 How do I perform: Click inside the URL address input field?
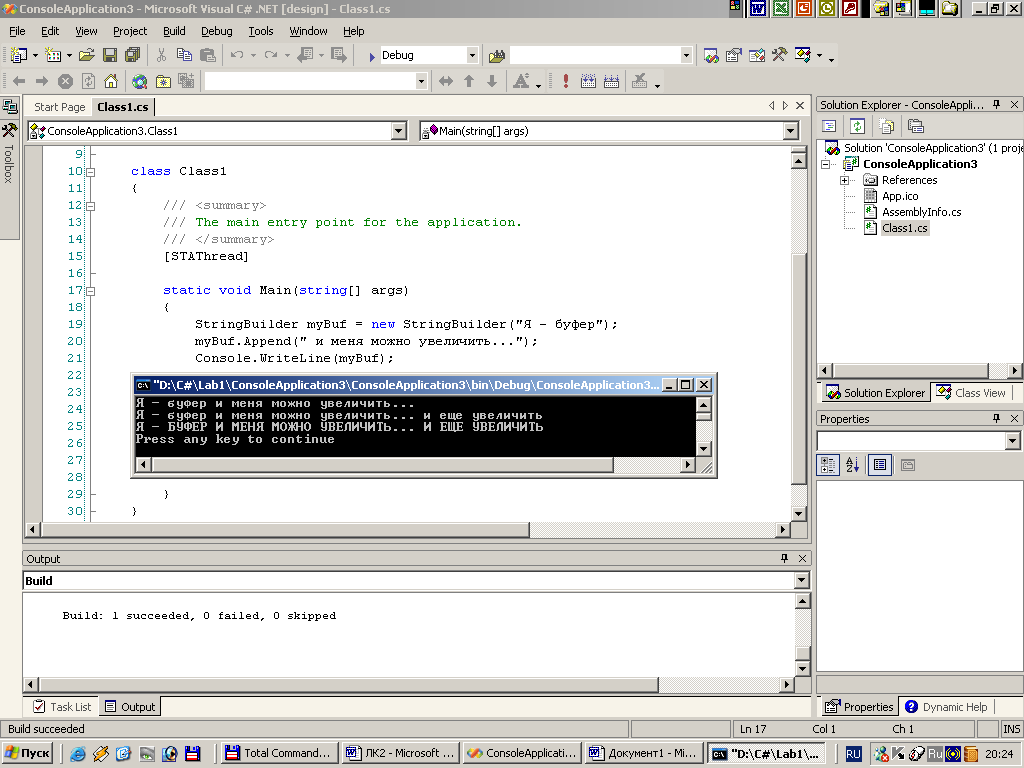pyautogui.click(x=310, y=81)
